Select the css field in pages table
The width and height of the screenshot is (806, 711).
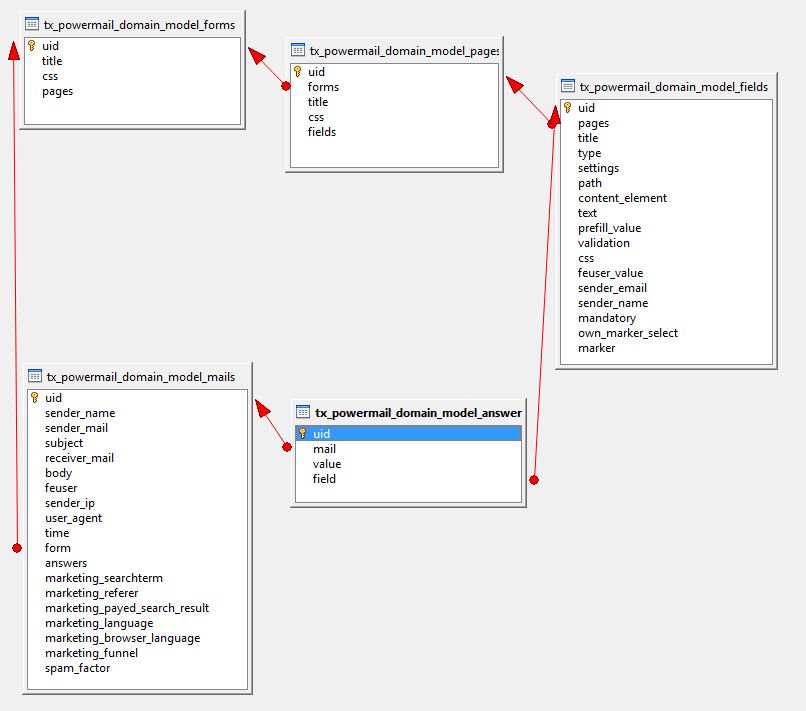click(x=316, y=117)
